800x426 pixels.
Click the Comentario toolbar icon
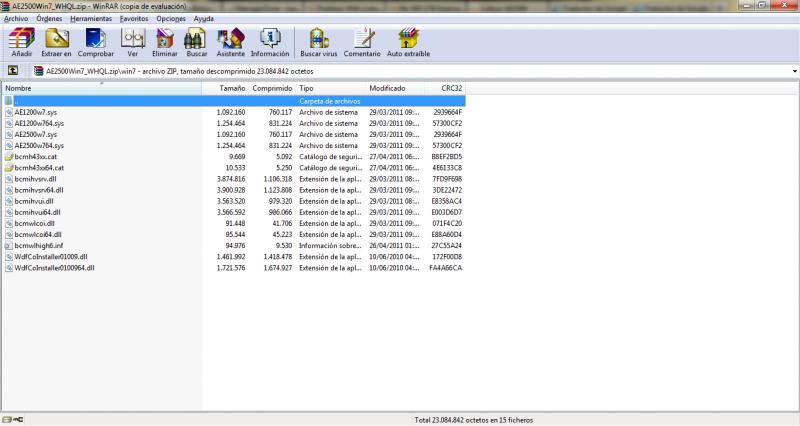[363, 39]
